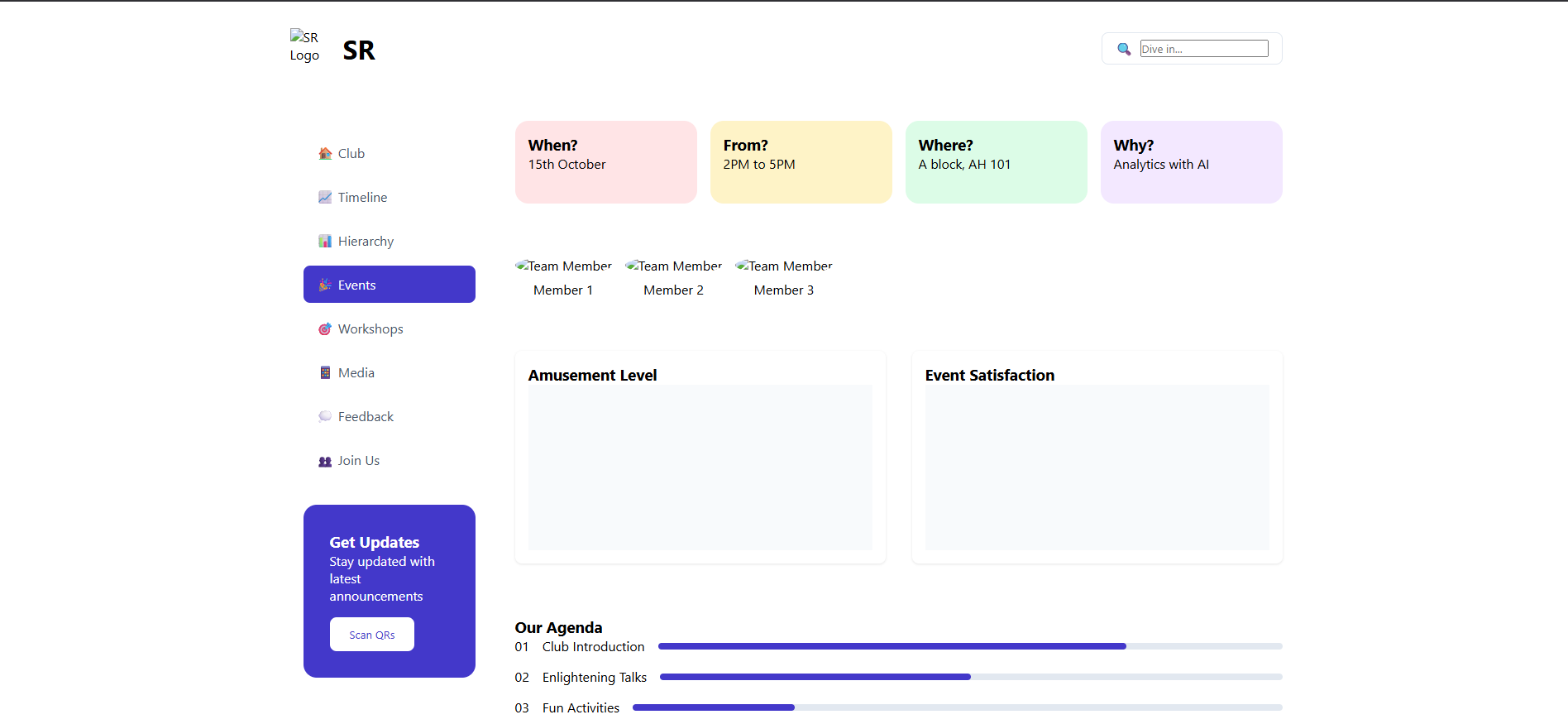Click the target icon beside Workshops
This screenshot has height=724, width=1568.
(x=325, y=329)
